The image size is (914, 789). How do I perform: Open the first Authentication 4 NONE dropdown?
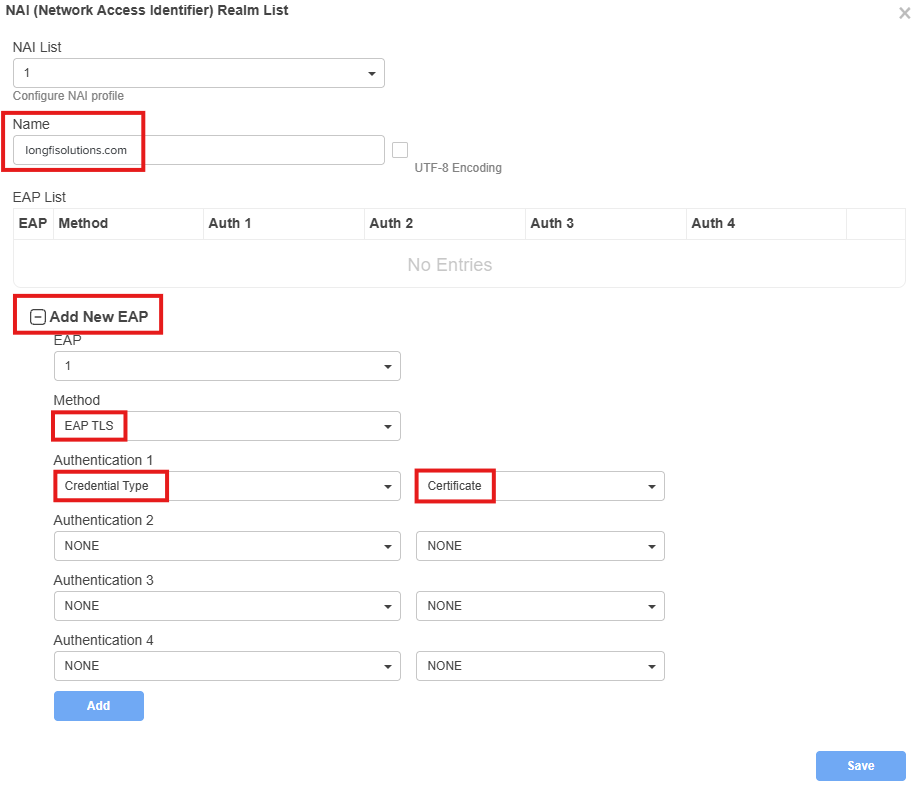click(227, 666)
